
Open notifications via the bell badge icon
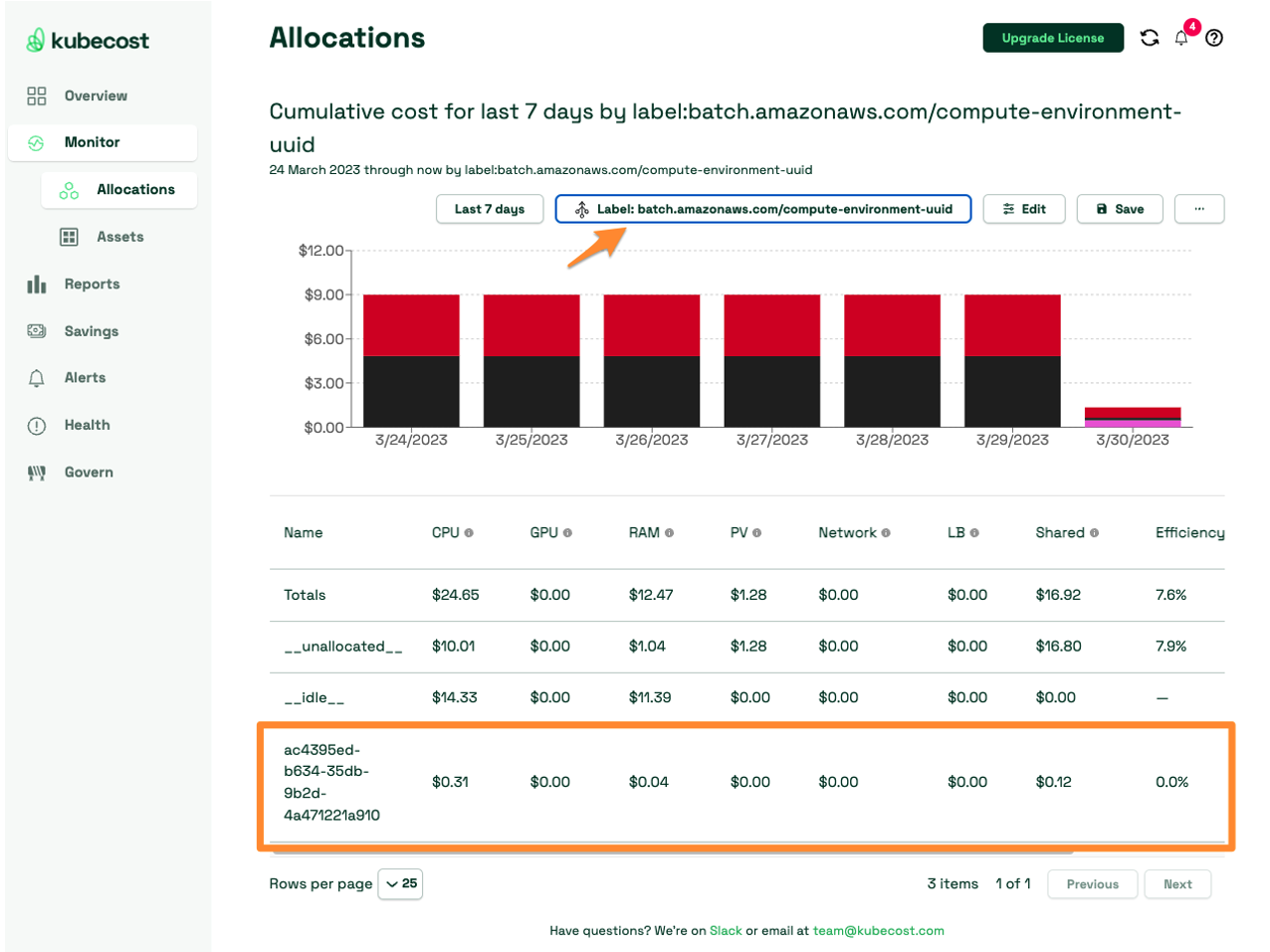pos(1182,38)
